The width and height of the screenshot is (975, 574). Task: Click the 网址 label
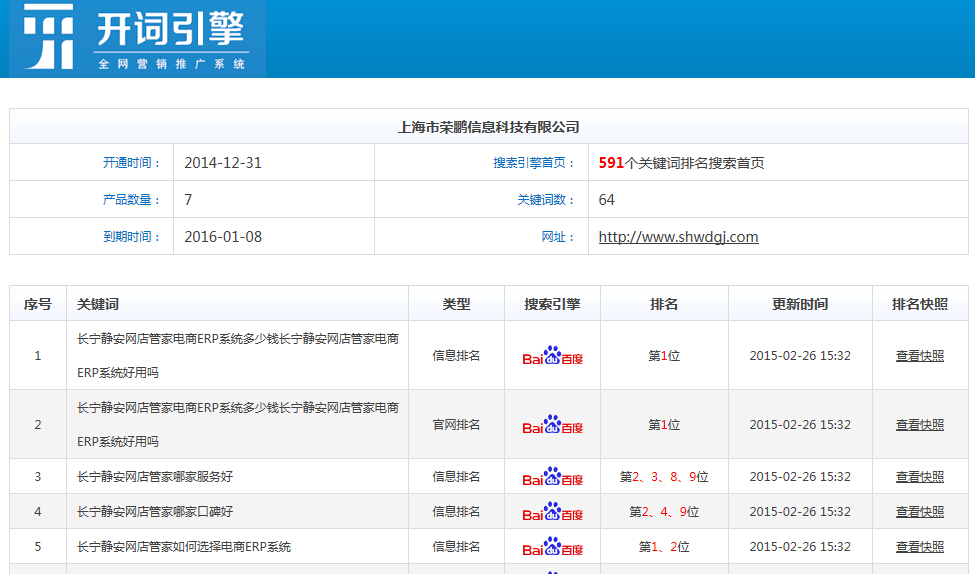coord(558,237)
